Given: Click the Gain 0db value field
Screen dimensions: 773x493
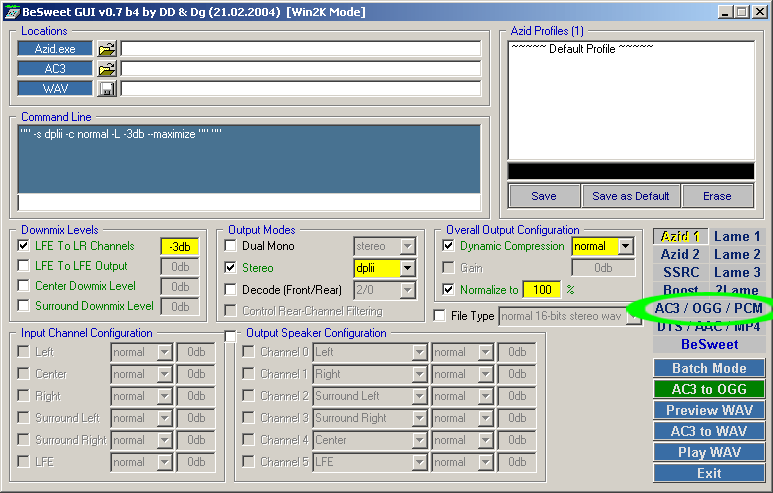Looking at the screenshot, I should tap(603, 268).
